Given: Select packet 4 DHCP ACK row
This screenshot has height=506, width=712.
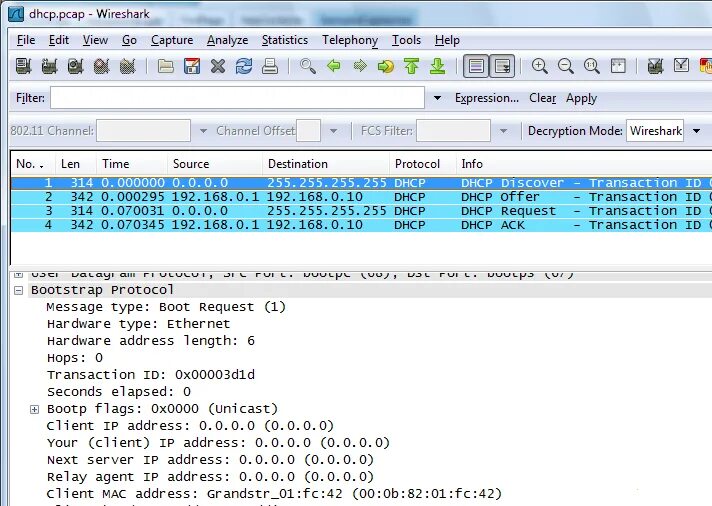Looking at the screenshot, I should click(x=361, y=225).
